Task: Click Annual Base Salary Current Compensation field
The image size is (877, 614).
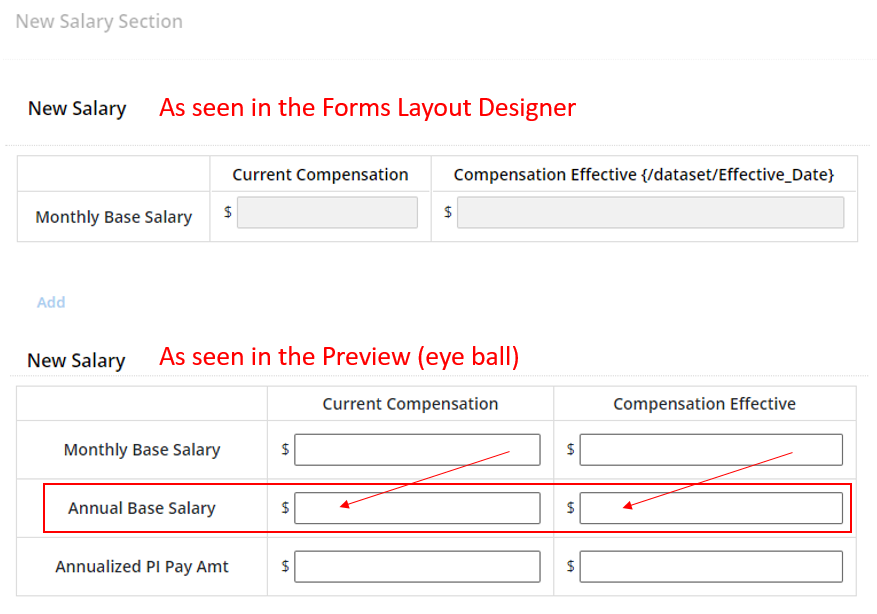Action: [x=417, y=508]
